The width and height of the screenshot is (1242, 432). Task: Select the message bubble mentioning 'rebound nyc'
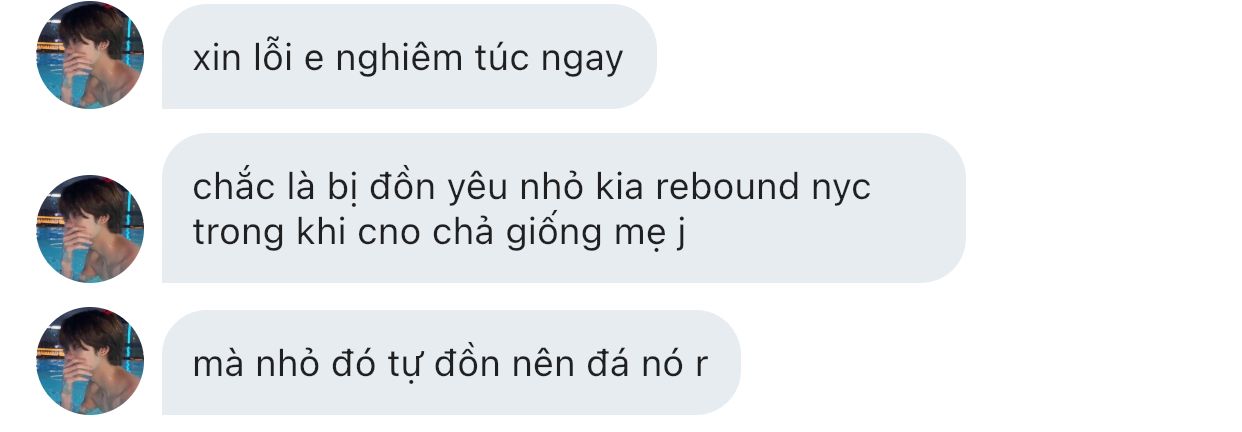pyautogui.click(x=563, y=208)
